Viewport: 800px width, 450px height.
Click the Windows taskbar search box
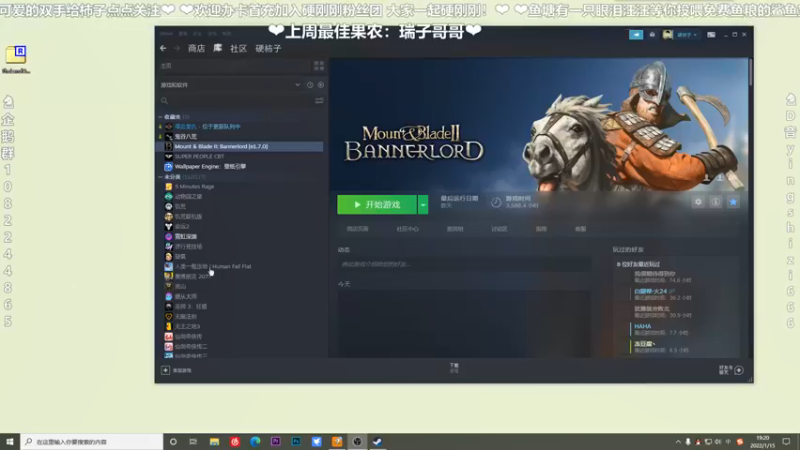pos(92,441)
